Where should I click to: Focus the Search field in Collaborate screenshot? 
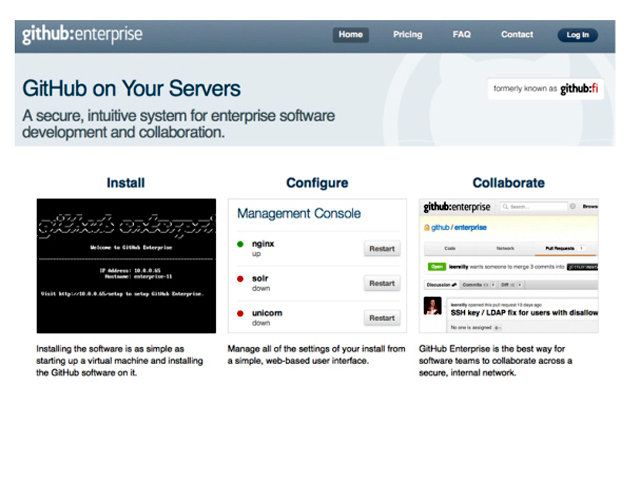click(534, 207)
